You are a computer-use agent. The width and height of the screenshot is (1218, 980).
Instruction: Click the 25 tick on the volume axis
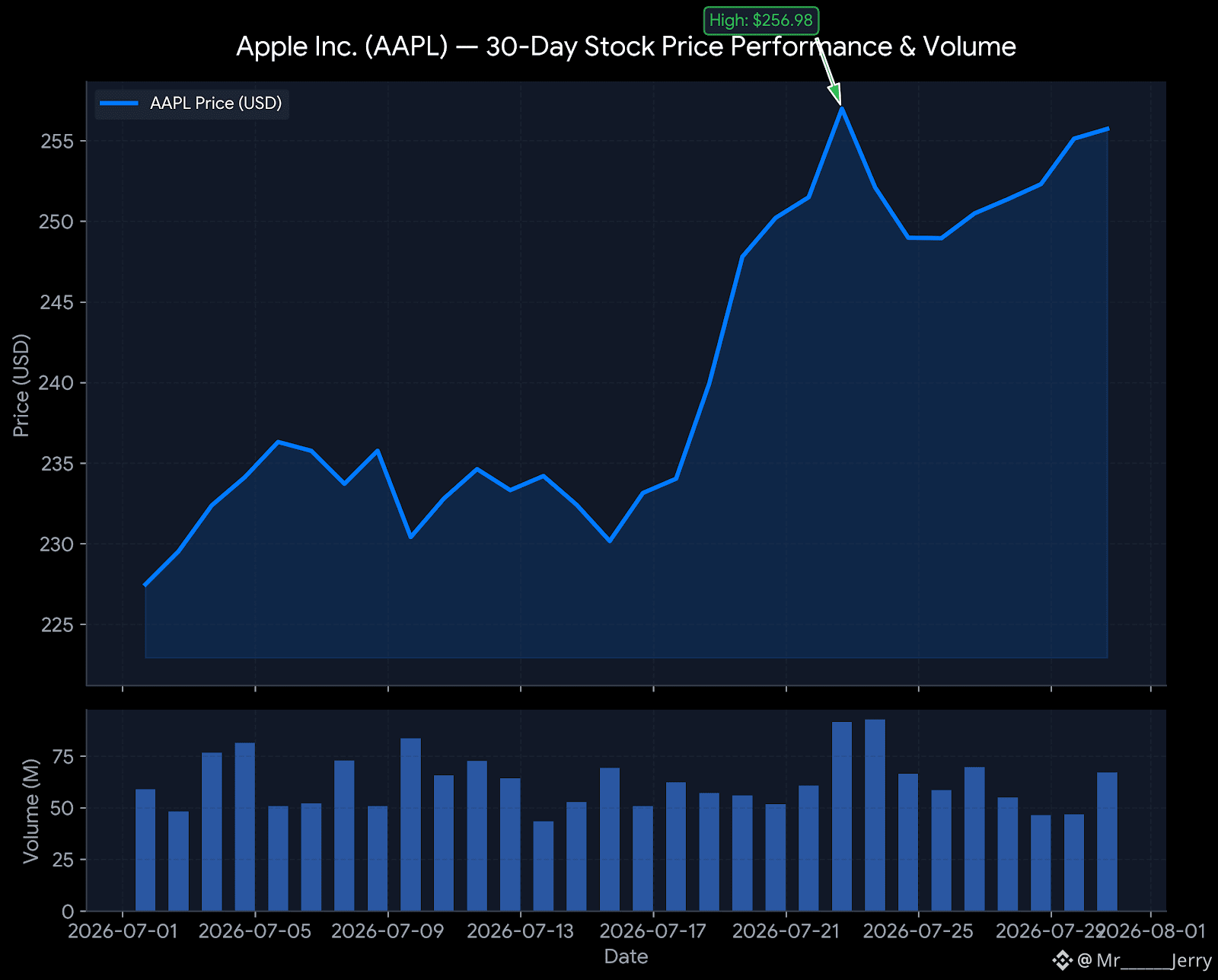point(63,860)
